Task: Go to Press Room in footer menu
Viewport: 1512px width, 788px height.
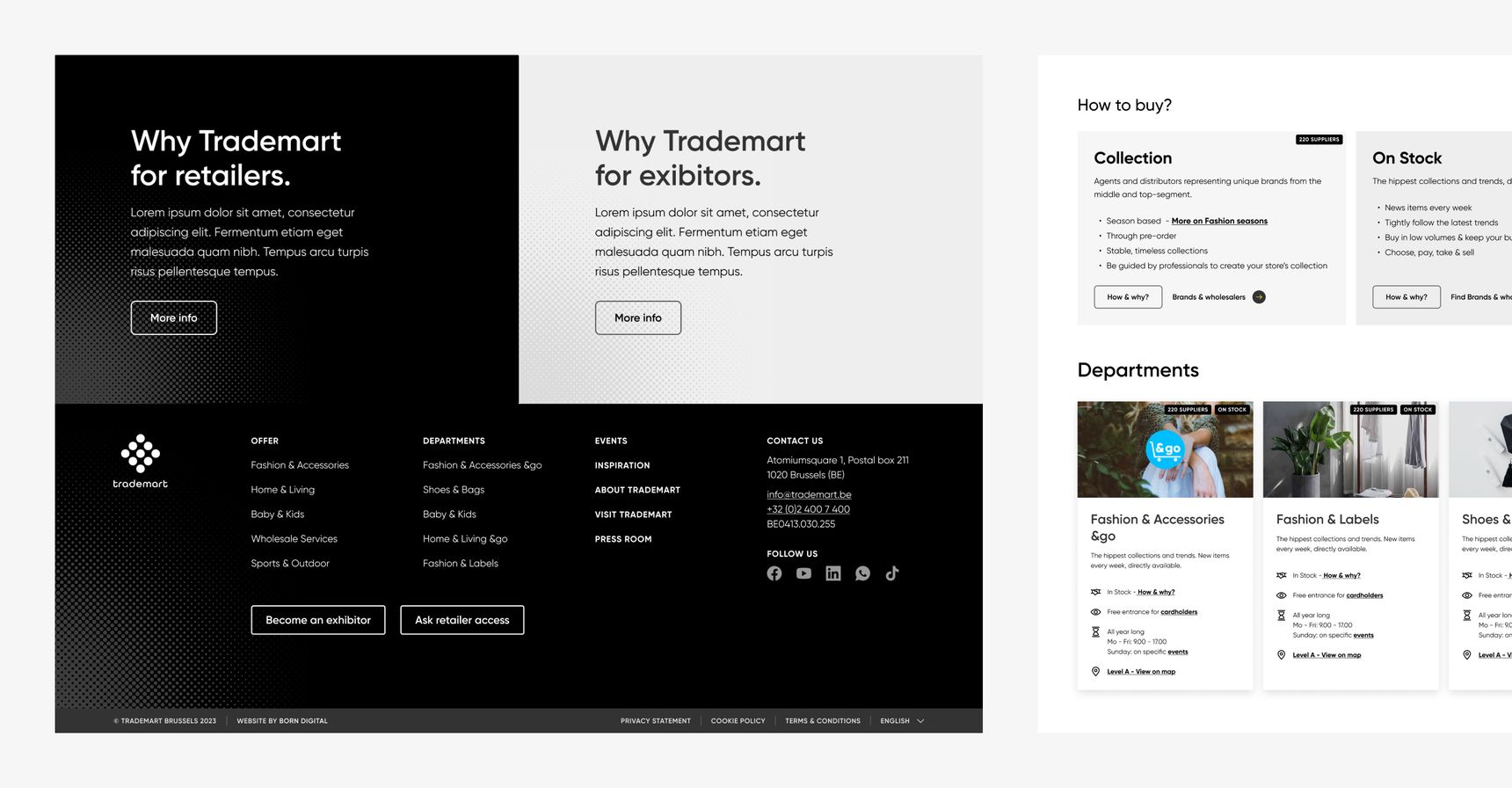Action: (623, 539)
